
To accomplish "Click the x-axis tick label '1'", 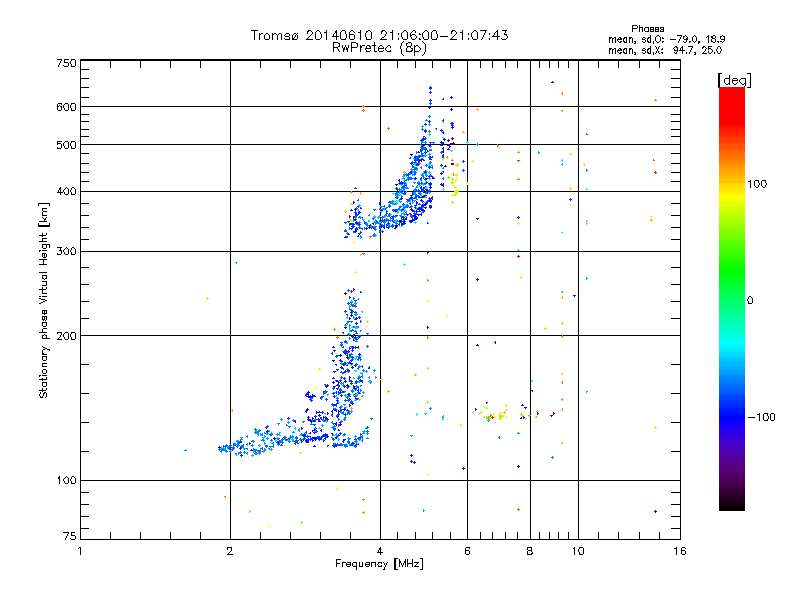I will pos(80,551).
